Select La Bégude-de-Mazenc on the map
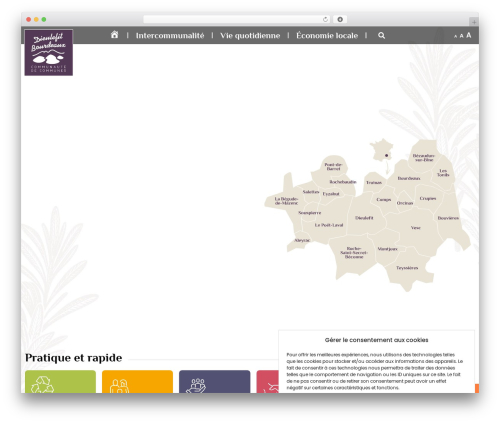This screenshot has width=500, height=423. [286, 201]
